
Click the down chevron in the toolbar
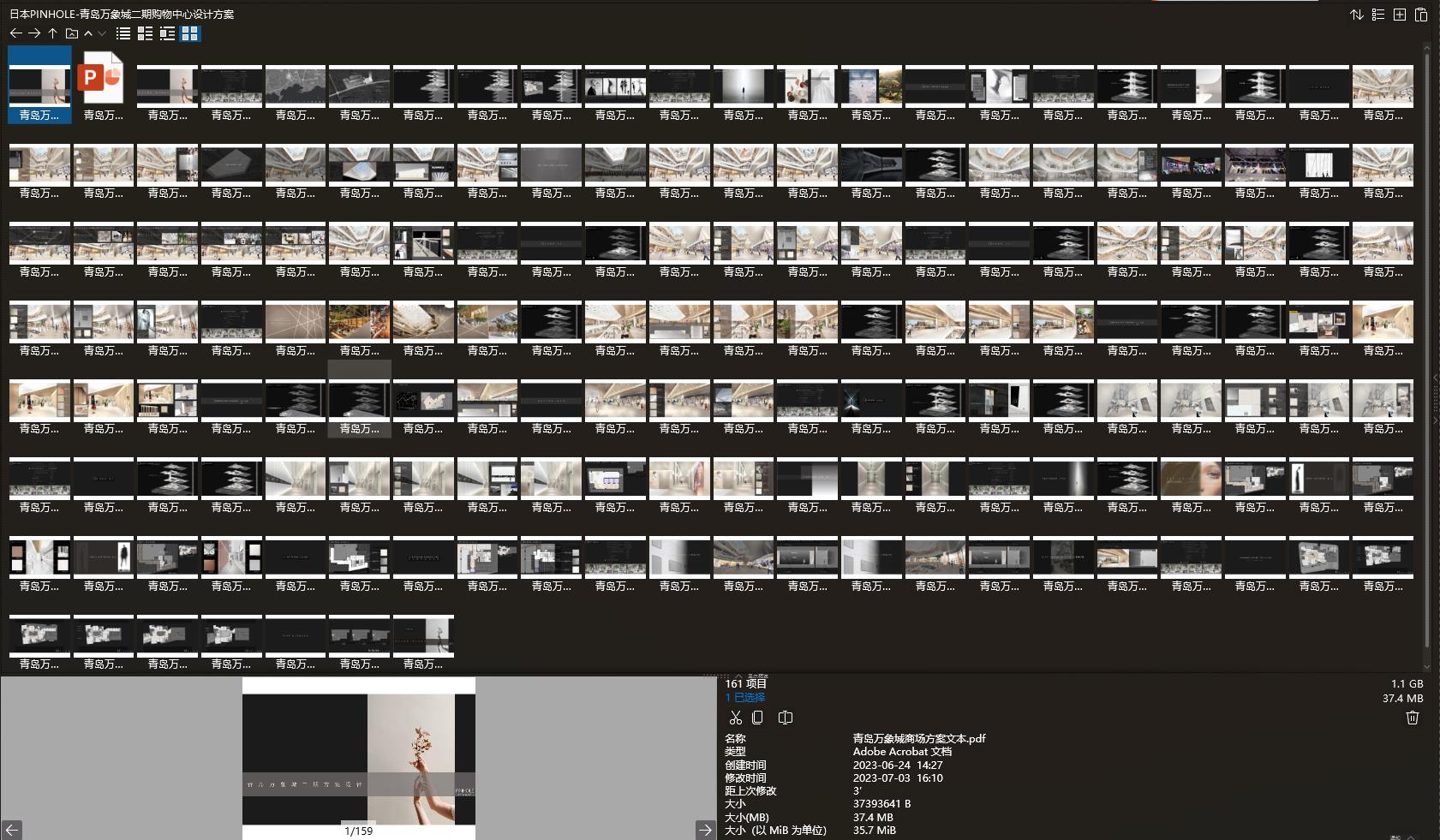[102, 33]
